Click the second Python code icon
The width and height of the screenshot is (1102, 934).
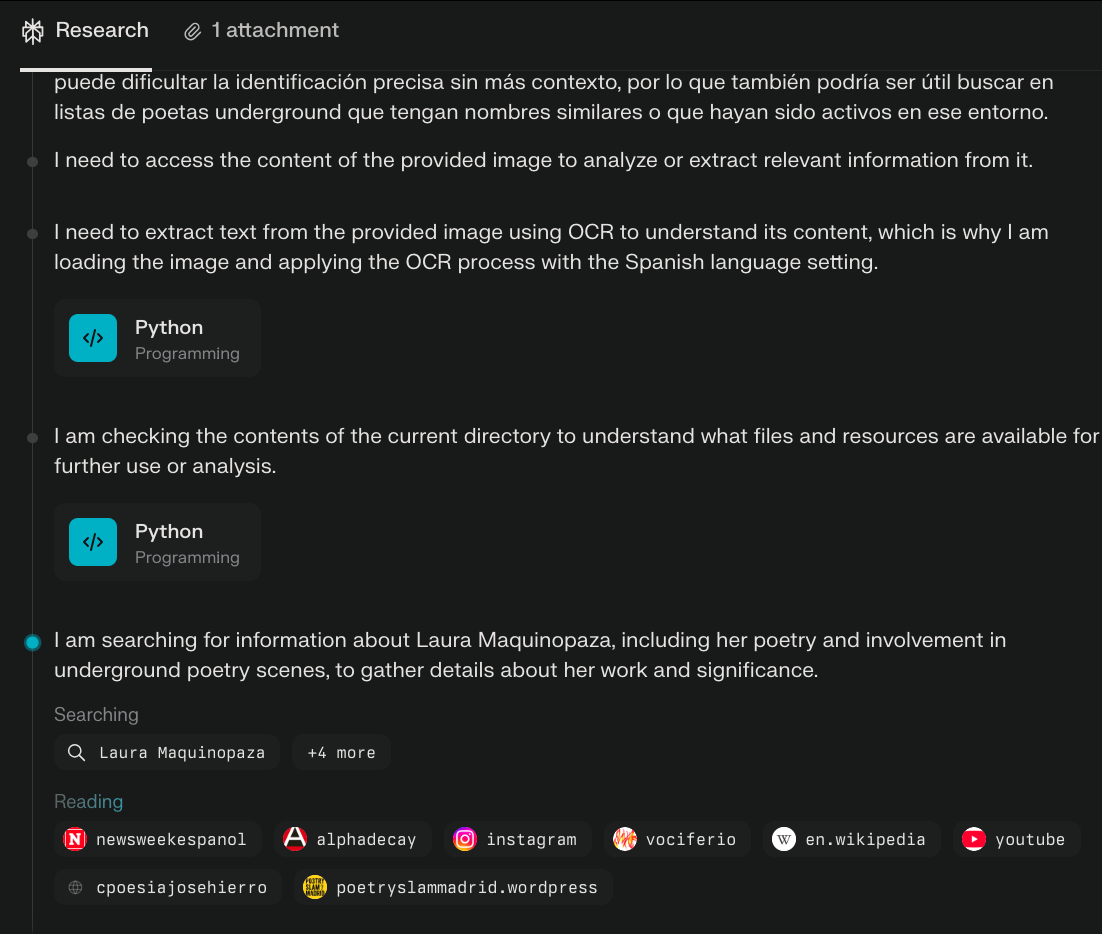(93, 542)
